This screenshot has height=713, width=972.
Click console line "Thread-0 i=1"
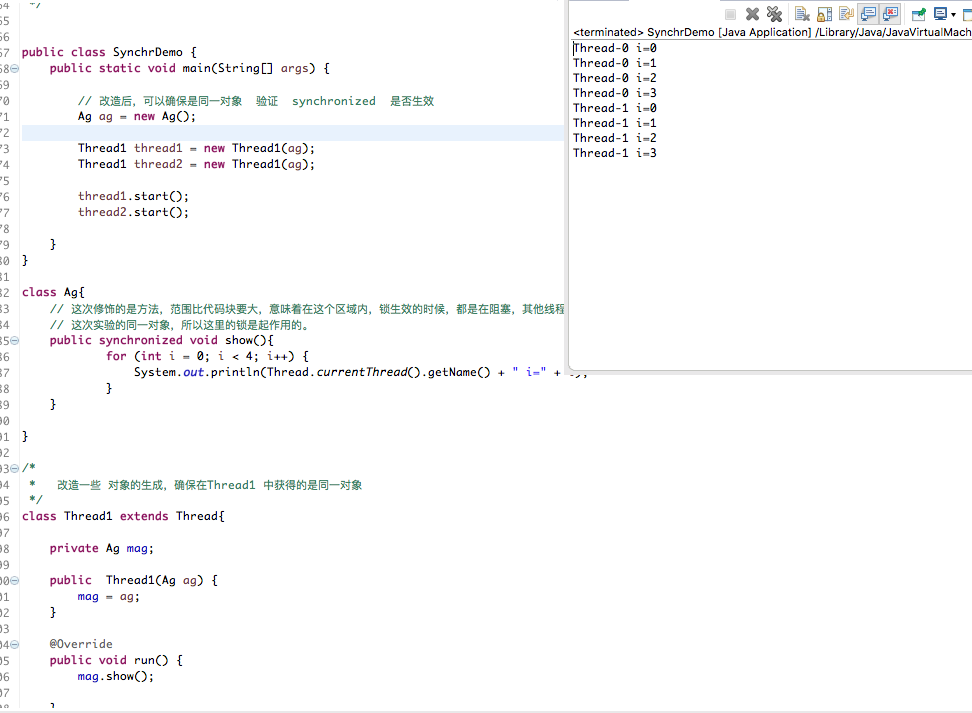click(x=615, y=63)
